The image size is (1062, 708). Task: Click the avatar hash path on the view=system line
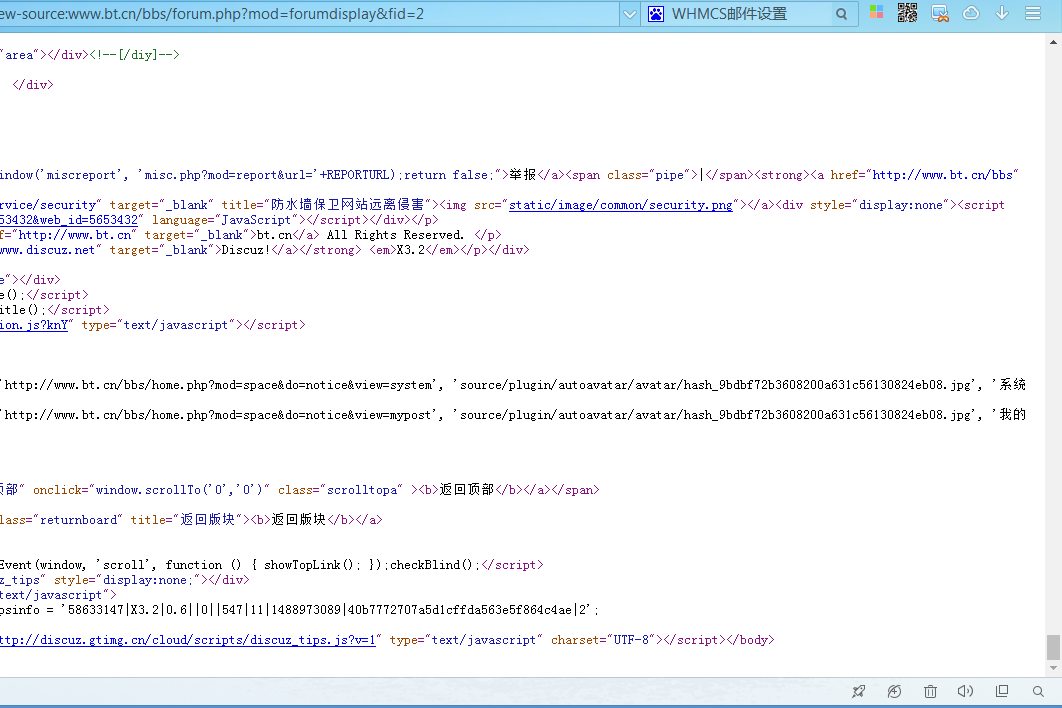coord(716,385)
